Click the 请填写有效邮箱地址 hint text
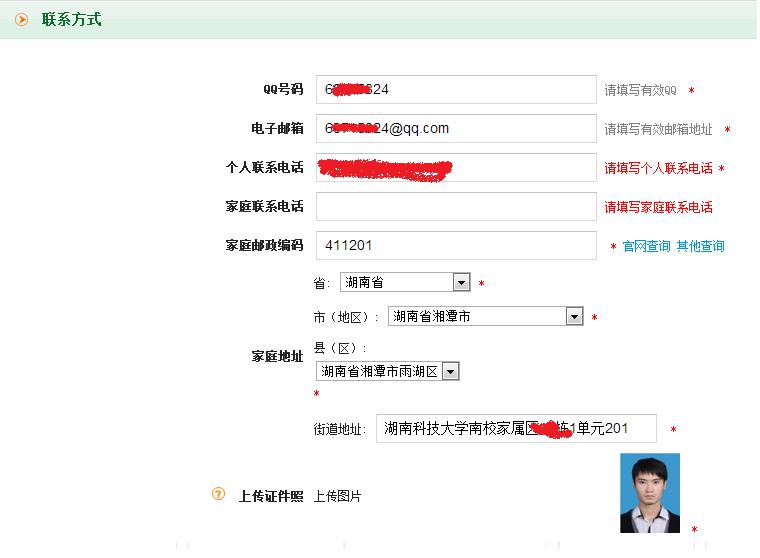The width and height of the screenshot is (760, 558). coord(658,129)
